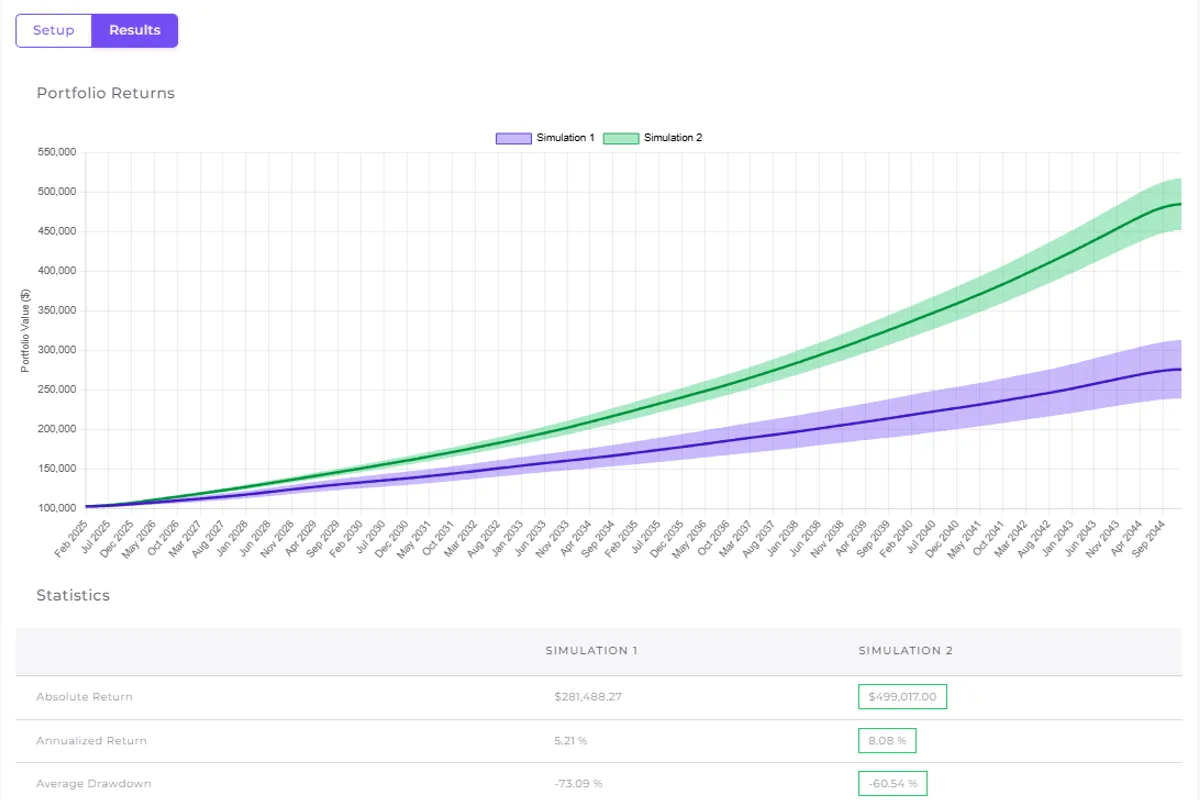
Task: Click the green Simulation 2 legend swatch
Action: tap(621, 138)
